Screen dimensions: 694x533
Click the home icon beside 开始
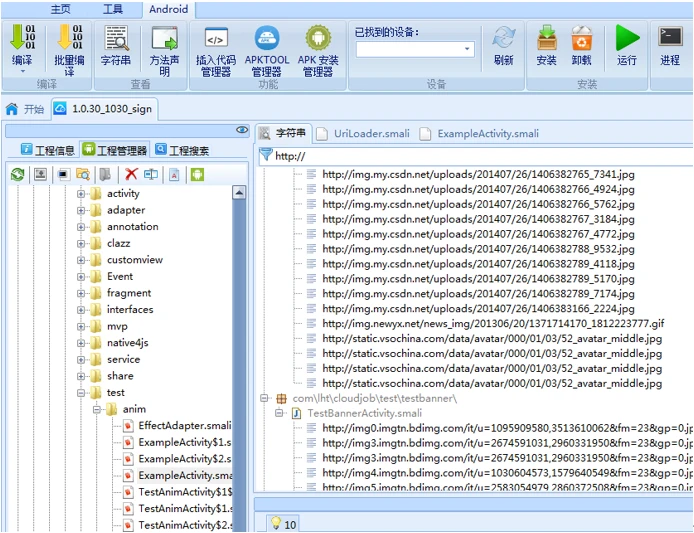pyautogui.click(x=12, y=109)
